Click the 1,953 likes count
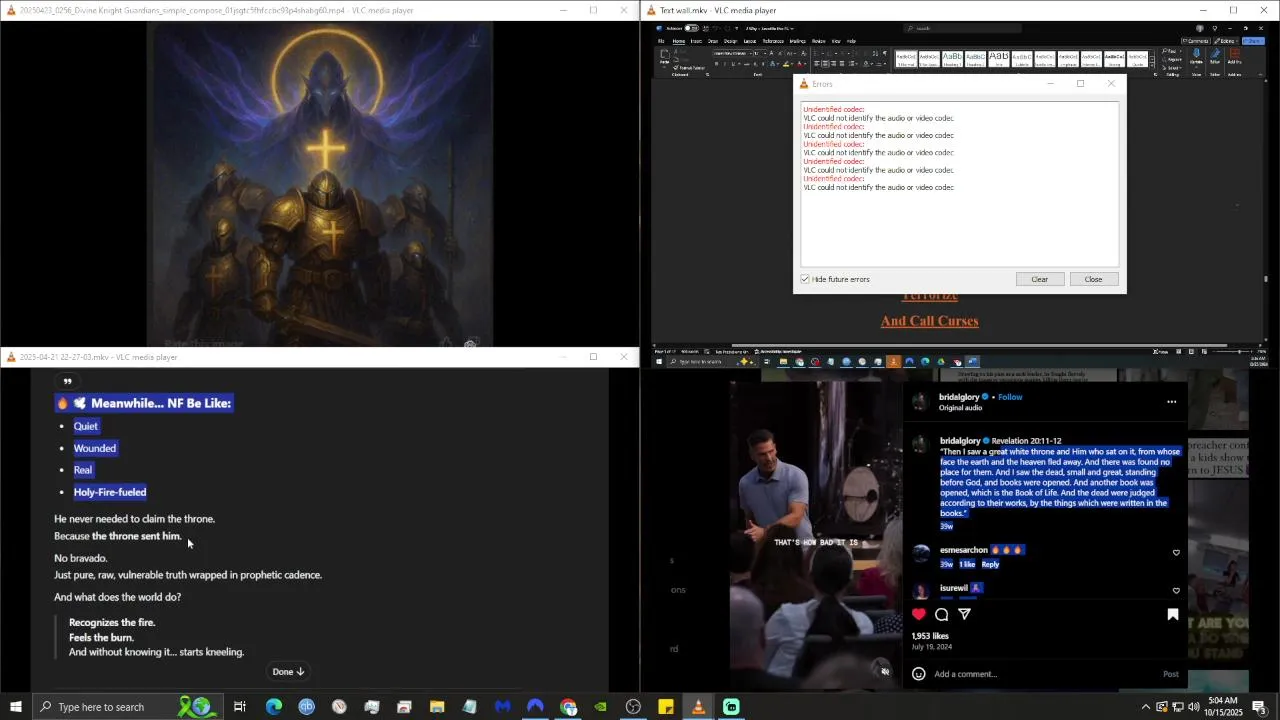 tap(930, 636)
